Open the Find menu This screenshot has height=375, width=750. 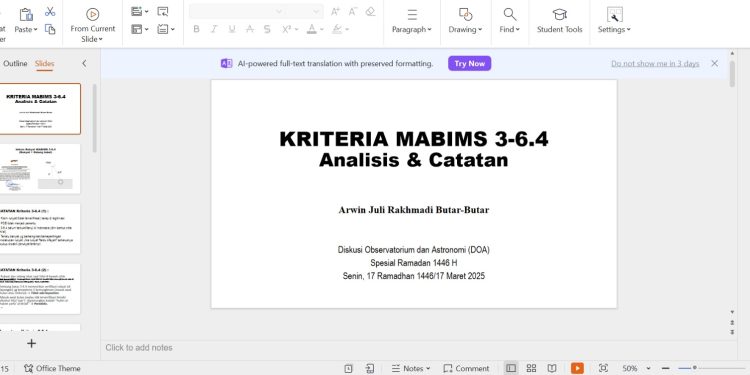click(510, 22)
